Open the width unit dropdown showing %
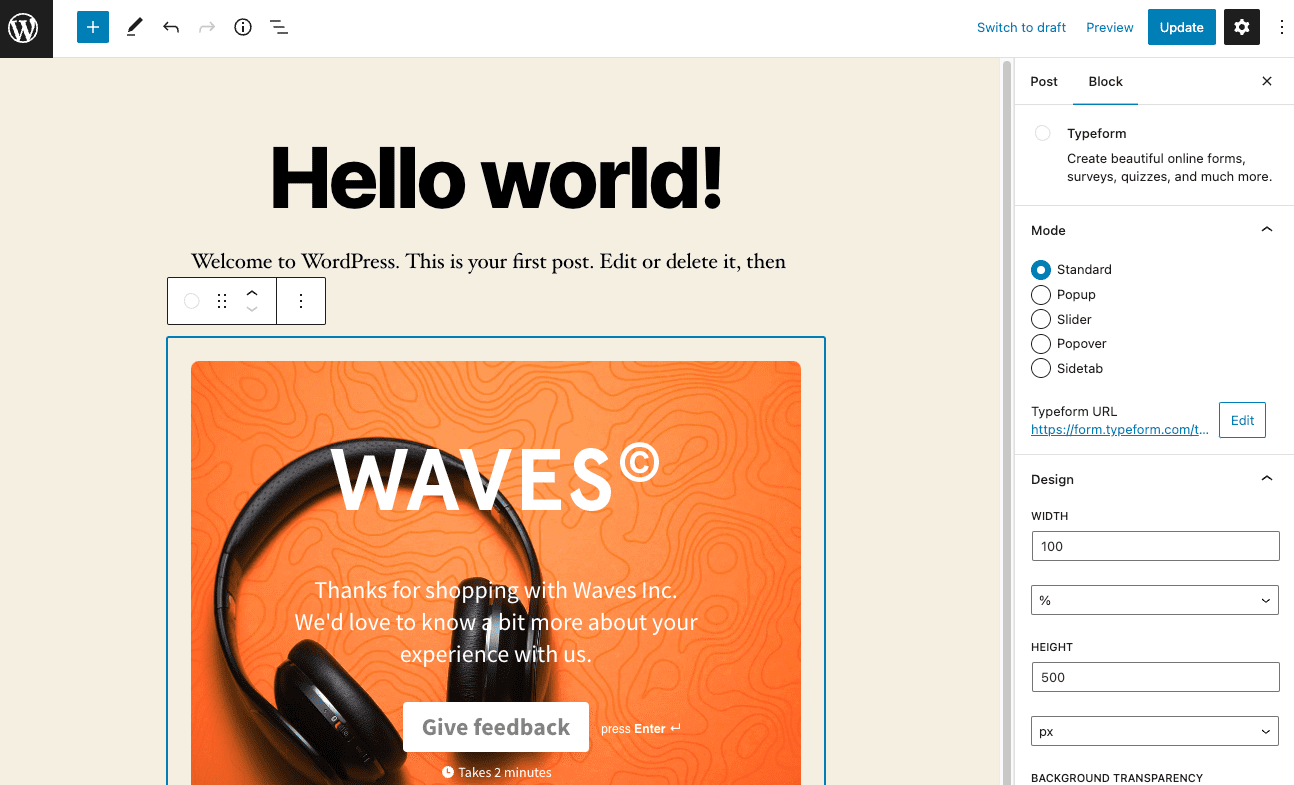Screen dimensions: 1294x785 pyautogui.click(x=1155, y=600)
